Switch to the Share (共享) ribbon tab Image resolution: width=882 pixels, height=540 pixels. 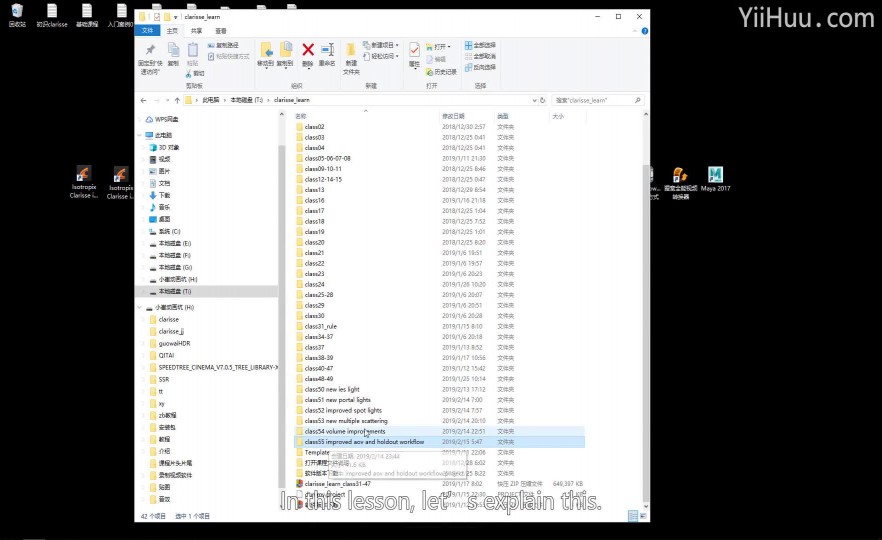[x=196, y=31]
